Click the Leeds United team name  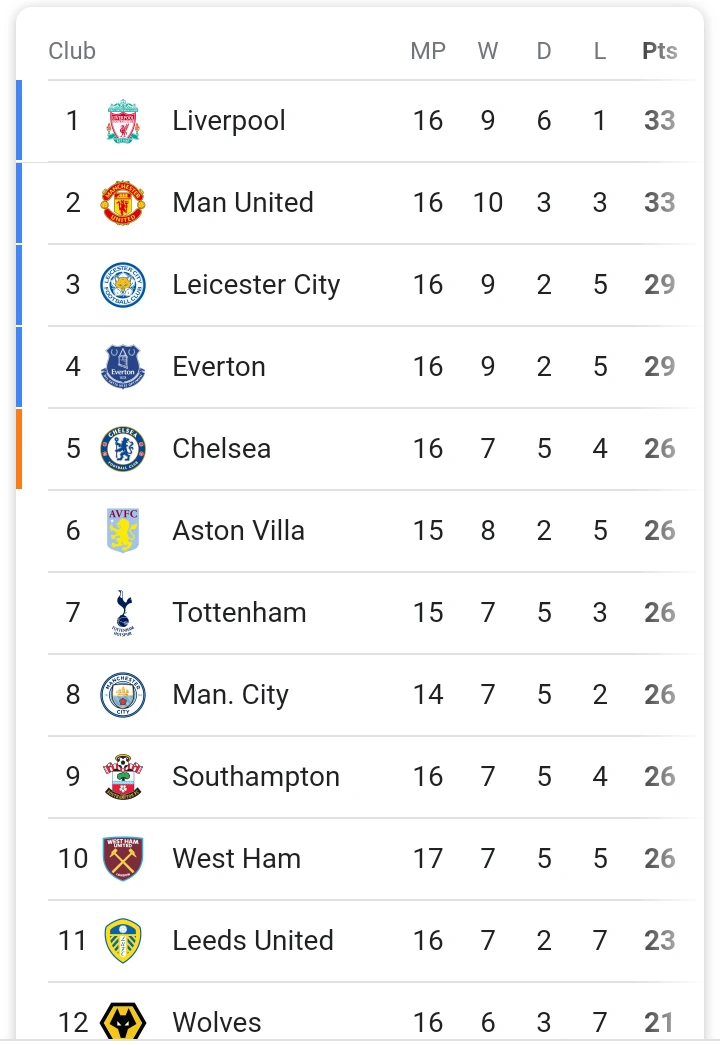[253, 941]
